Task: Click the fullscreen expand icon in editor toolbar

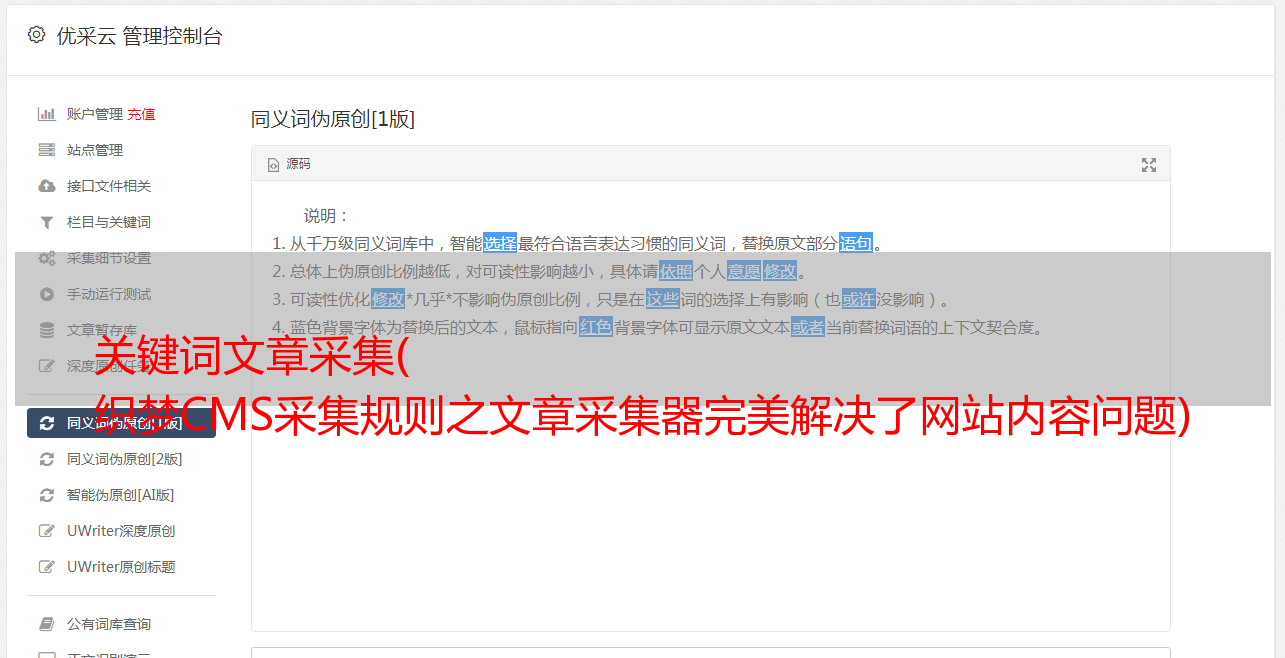Action: [1149, 165]
